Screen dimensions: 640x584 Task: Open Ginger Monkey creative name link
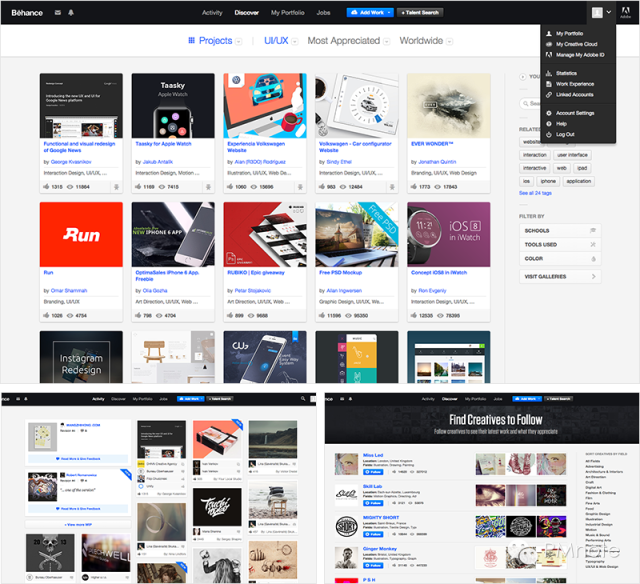pyautogui.click(x=380, y=549)
